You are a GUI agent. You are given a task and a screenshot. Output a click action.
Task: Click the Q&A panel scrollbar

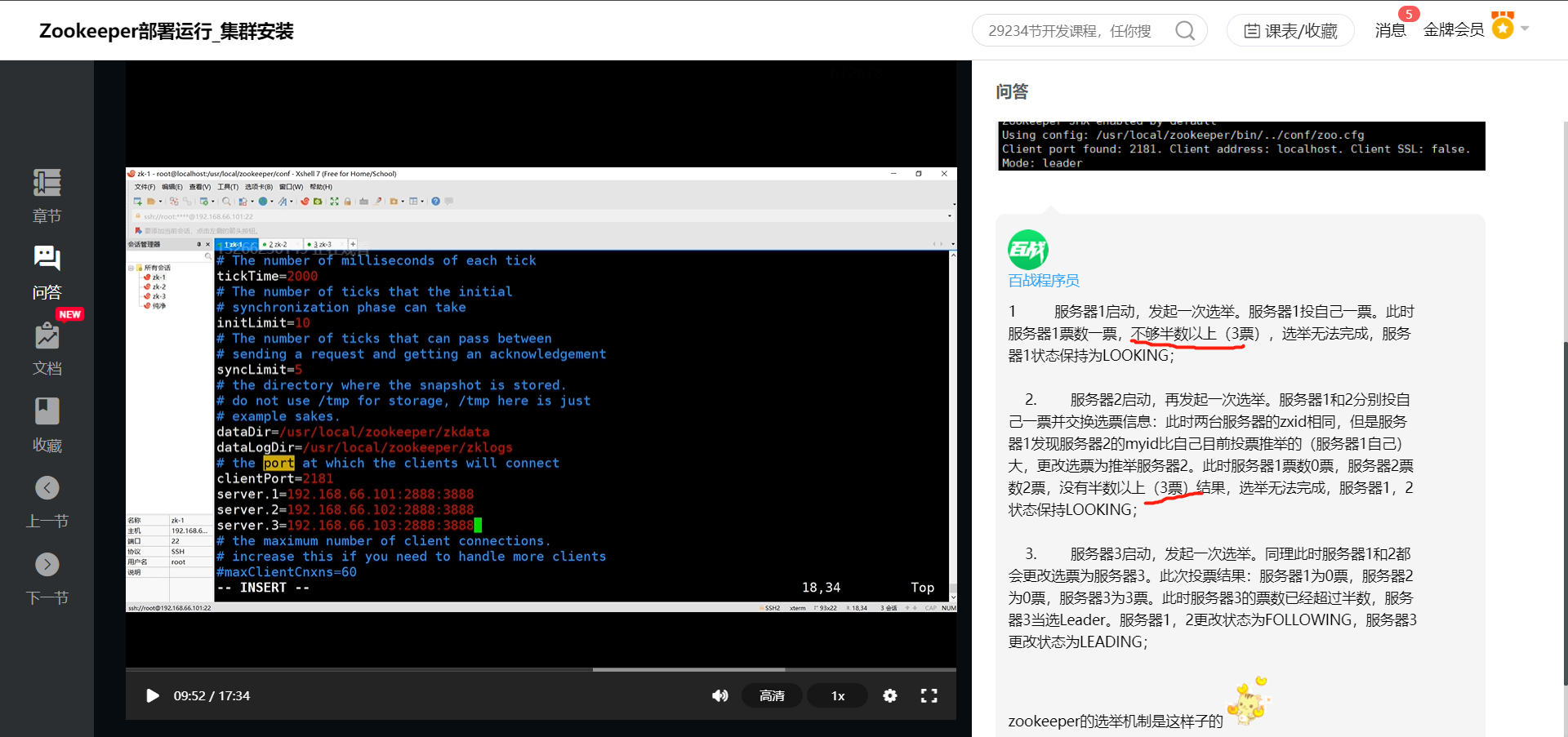coord(1565,514)
